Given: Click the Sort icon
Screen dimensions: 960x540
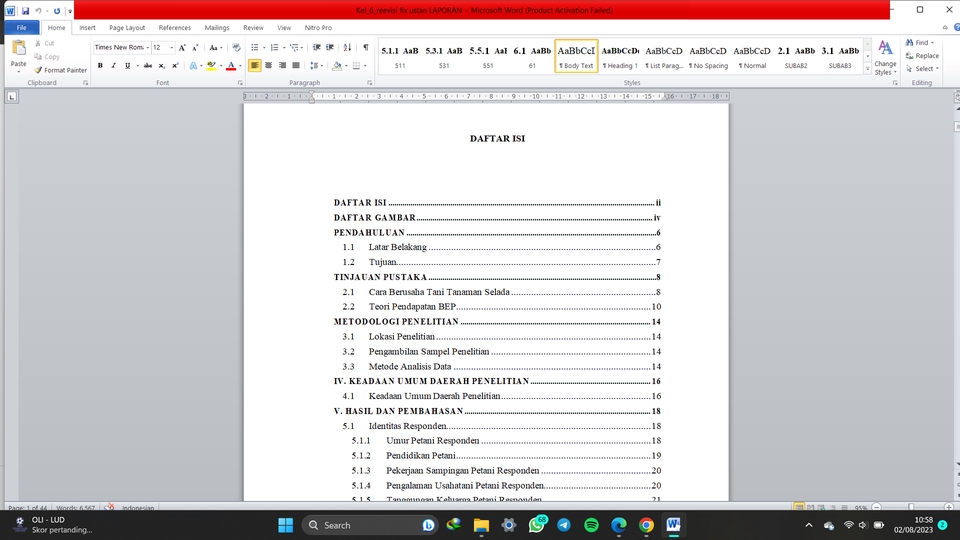Looking at the screenshot, I should (348, 47).
